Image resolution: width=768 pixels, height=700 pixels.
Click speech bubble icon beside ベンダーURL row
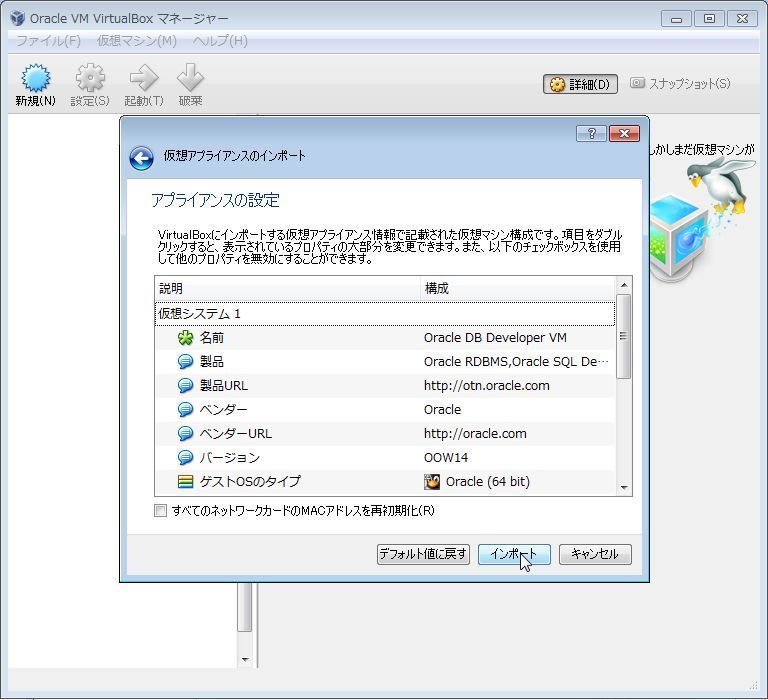coord(185,434)
